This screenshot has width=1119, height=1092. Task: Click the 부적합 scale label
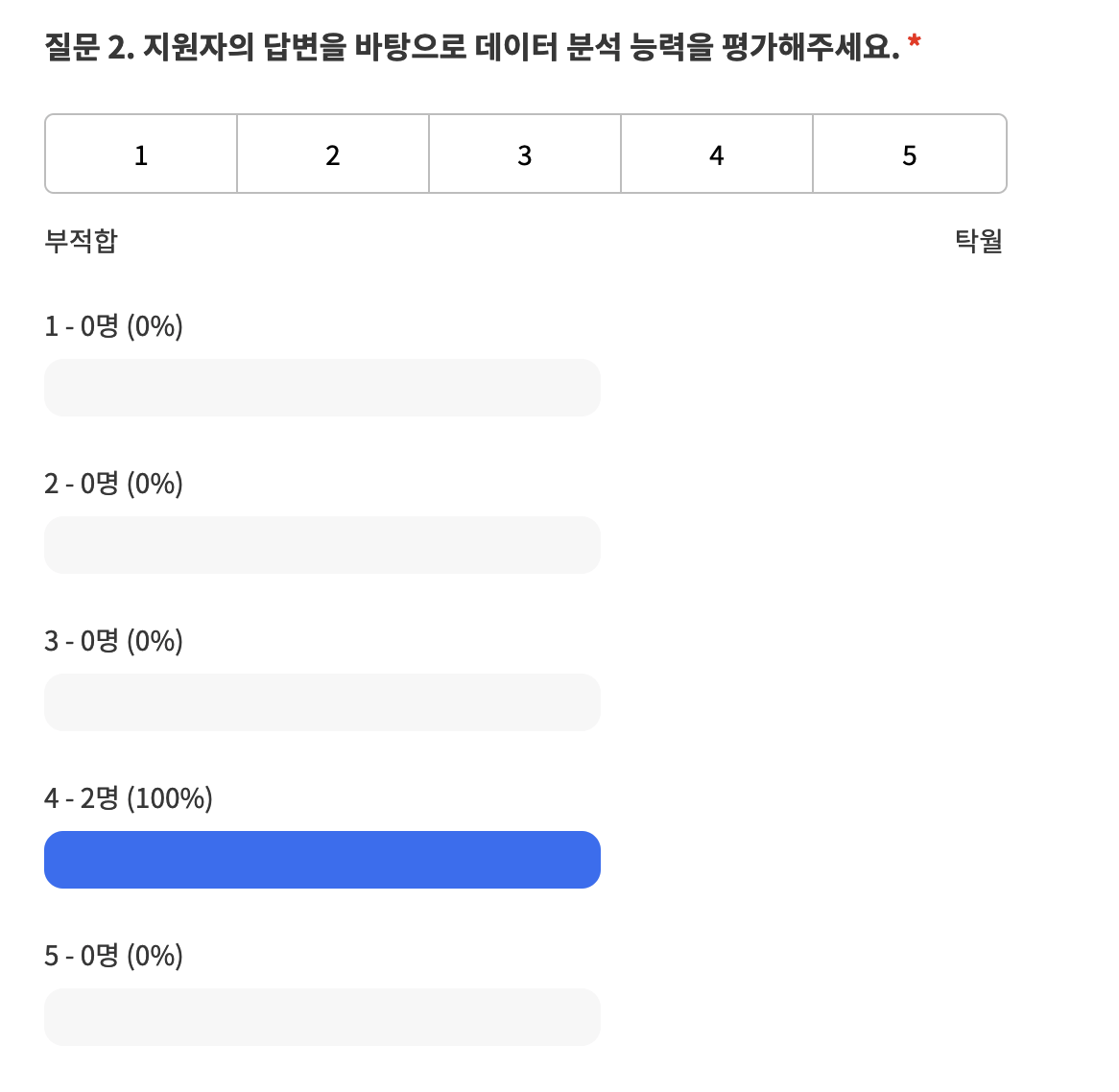[x=81, y=241]
